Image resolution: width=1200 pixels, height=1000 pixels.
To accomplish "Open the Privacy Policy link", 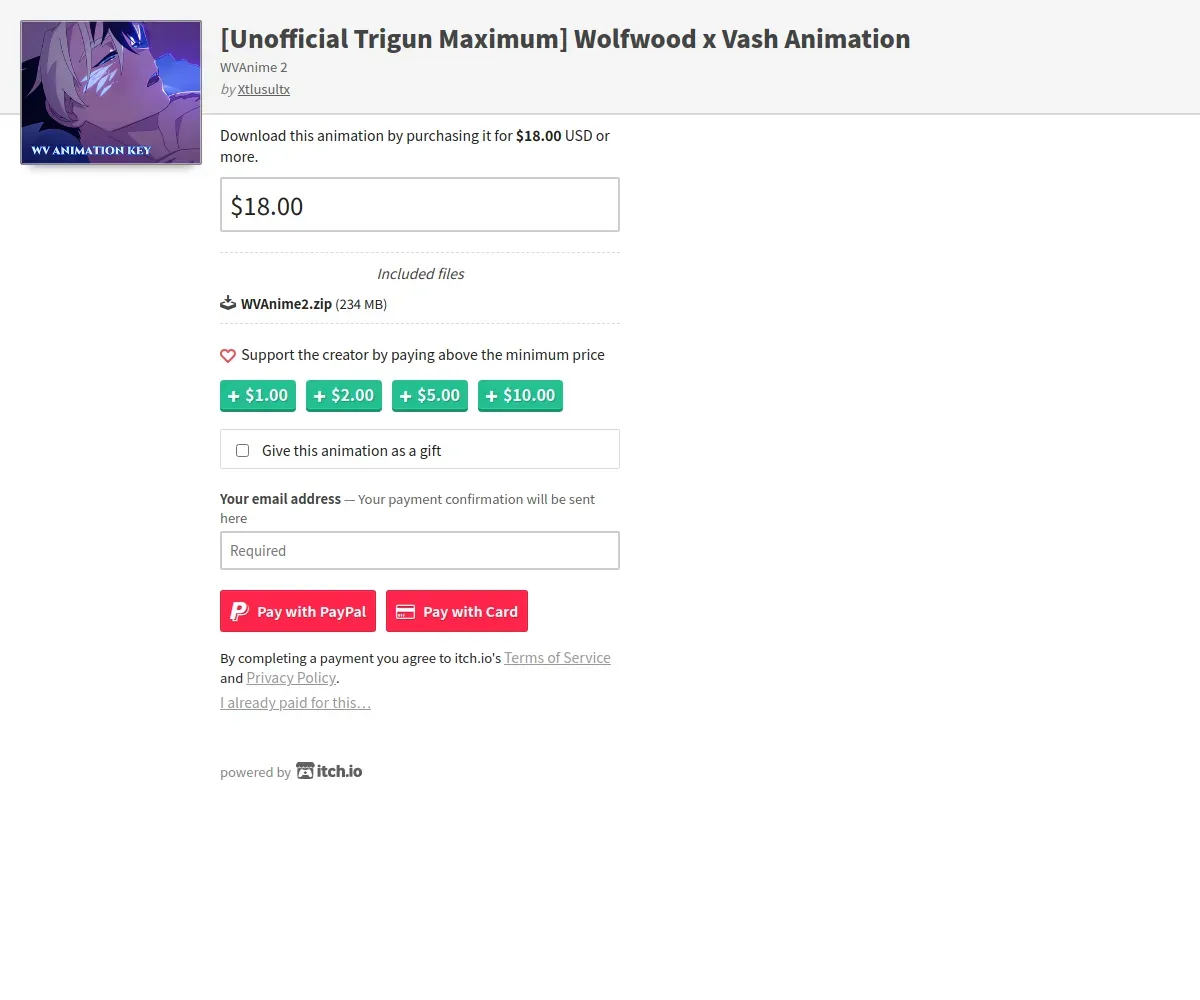I will click(291, 677).
